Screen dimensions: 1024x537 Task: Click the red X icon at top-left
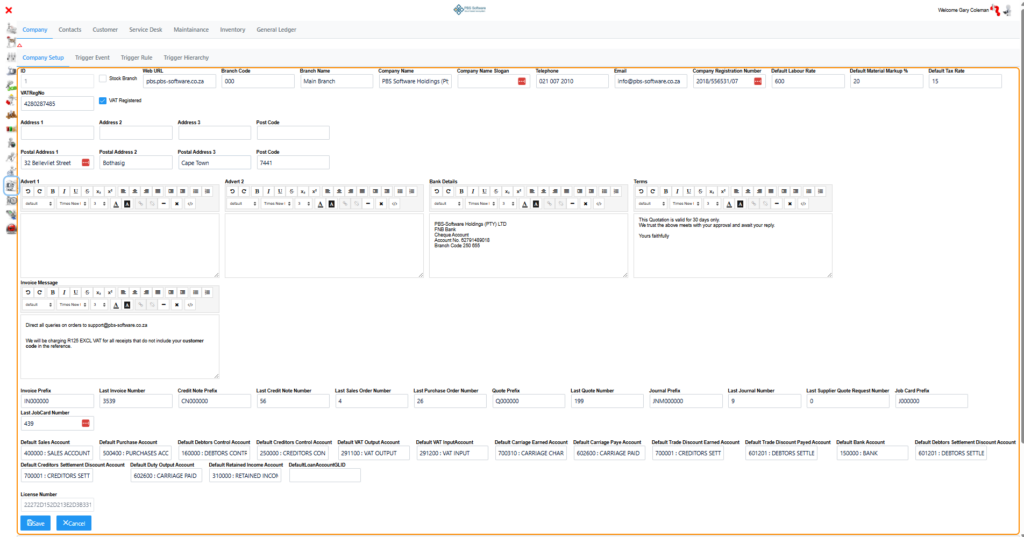coord(9,10)
